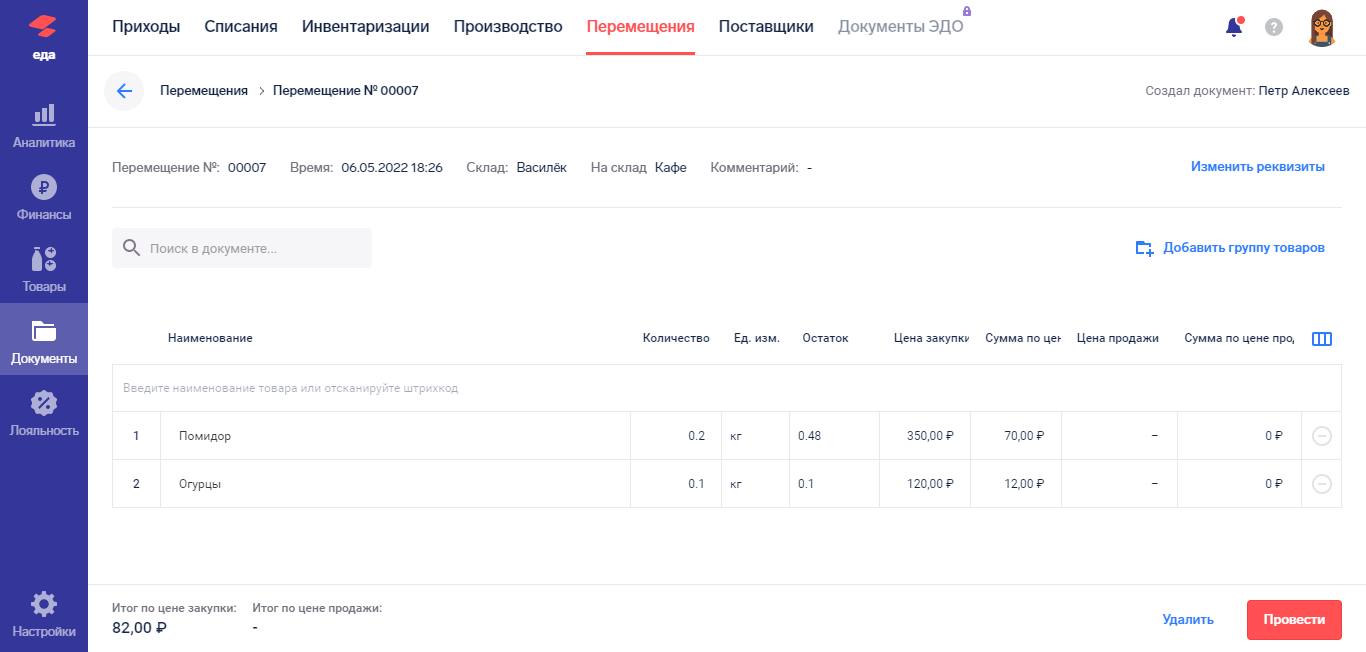
Task: Click purchase price 350,00 ₽
Action: pyautogui.click(x=925, y=436)
